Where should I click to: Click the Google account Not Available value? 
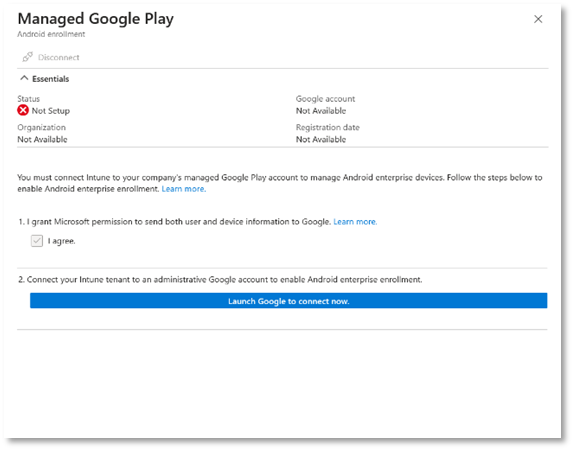[x=321, y=111]
